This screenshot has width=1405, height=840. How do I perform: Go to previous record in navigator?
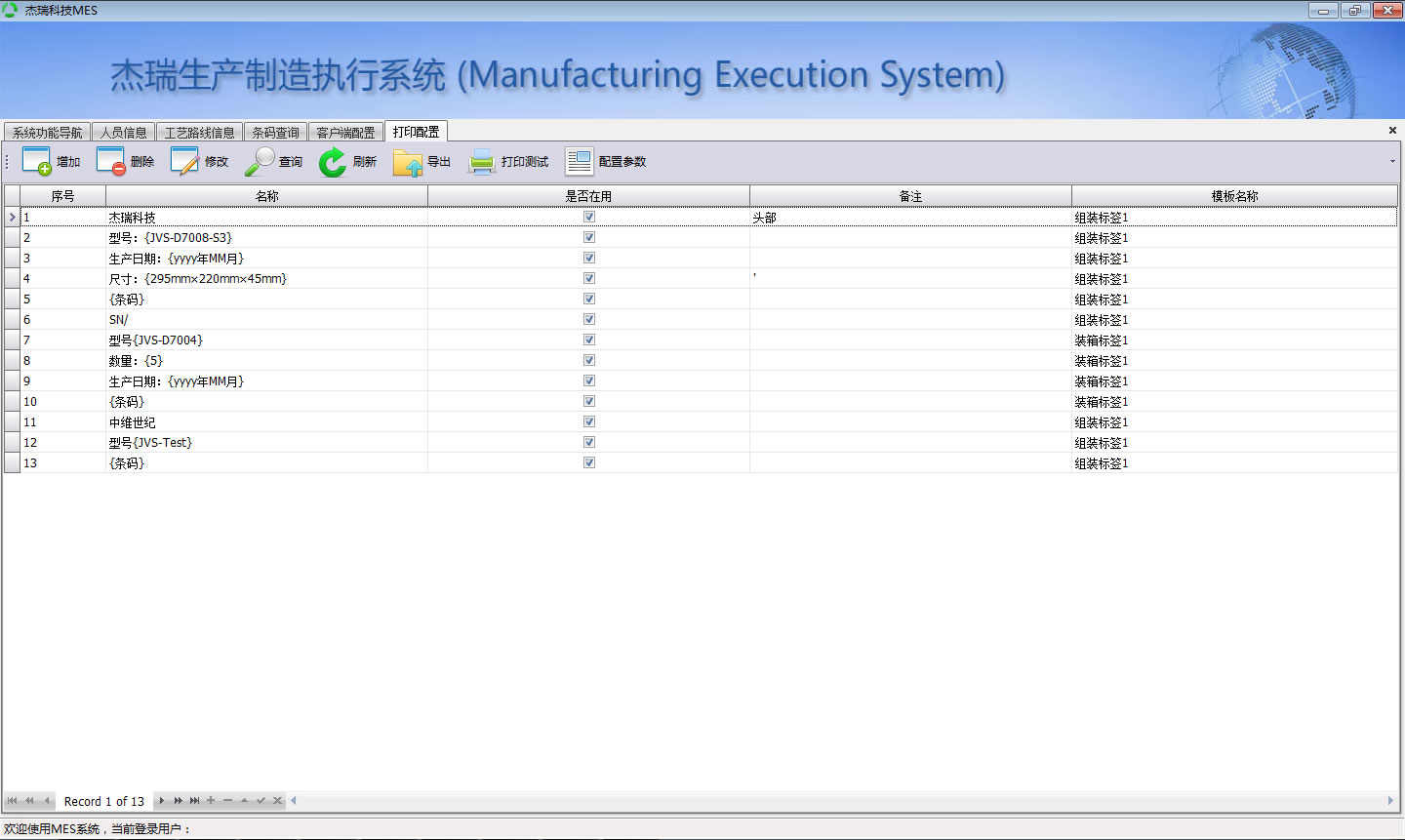click(47, 801)
